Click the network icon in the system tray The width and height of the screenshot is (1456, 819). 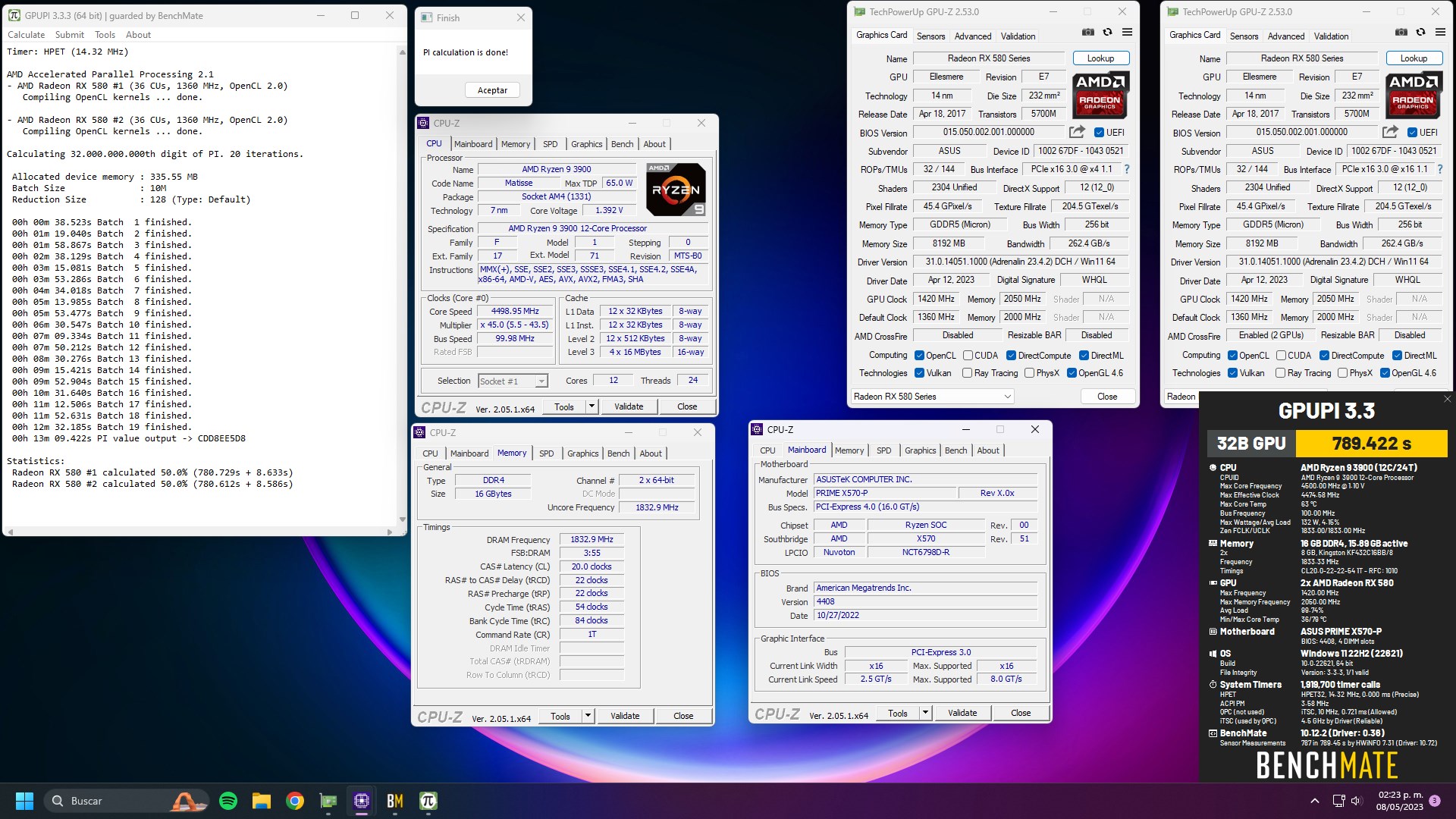1338,801
